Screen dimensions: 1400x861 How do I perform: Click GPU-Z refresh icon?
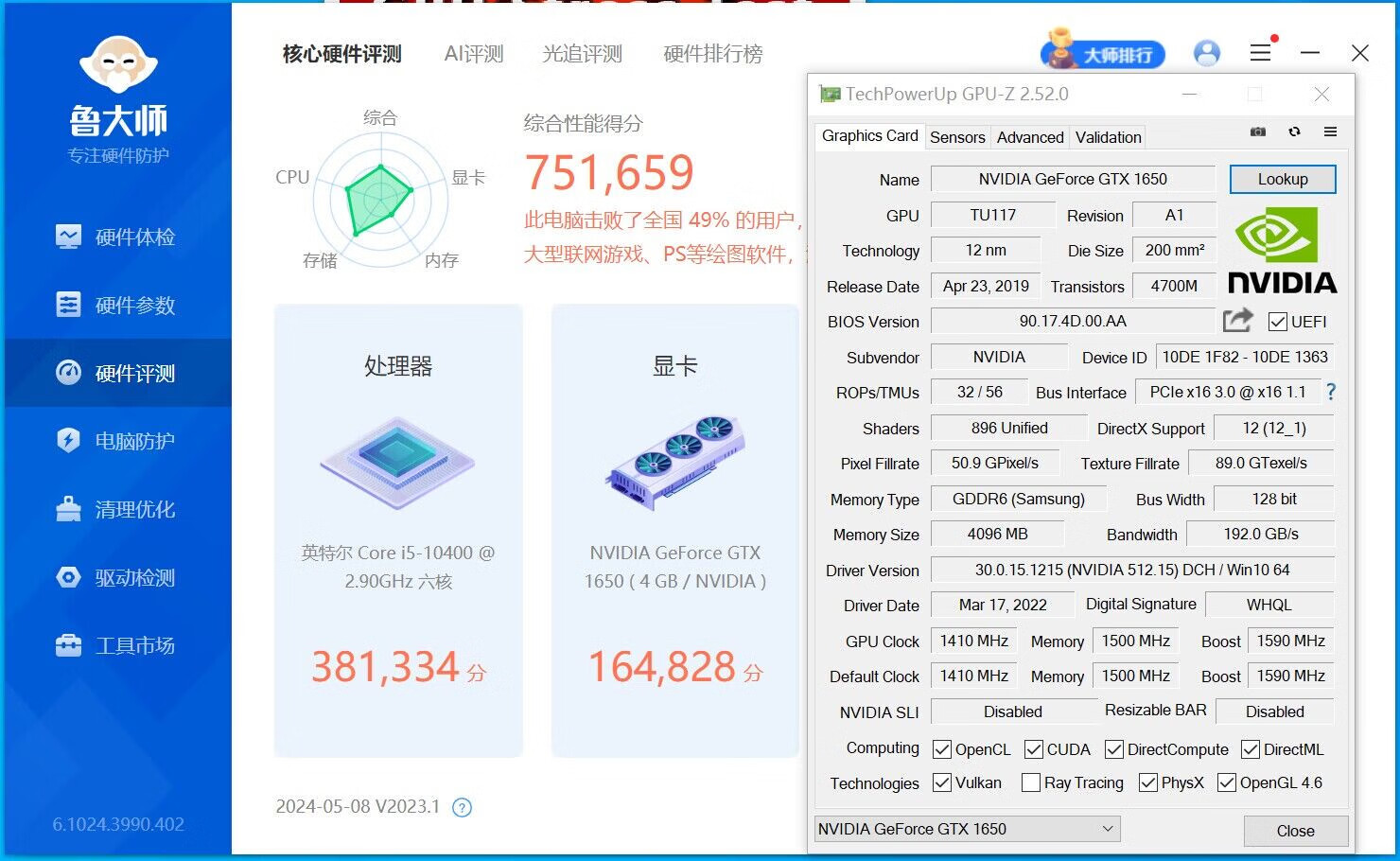coord(1294,132)
